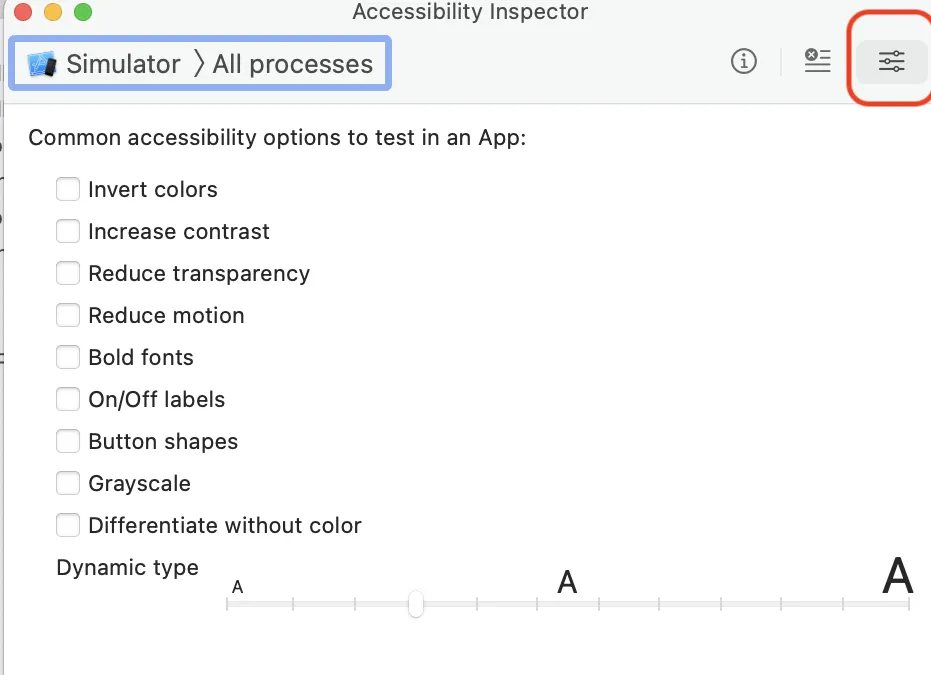Open the Simulator target dropdown

point(122,64)
